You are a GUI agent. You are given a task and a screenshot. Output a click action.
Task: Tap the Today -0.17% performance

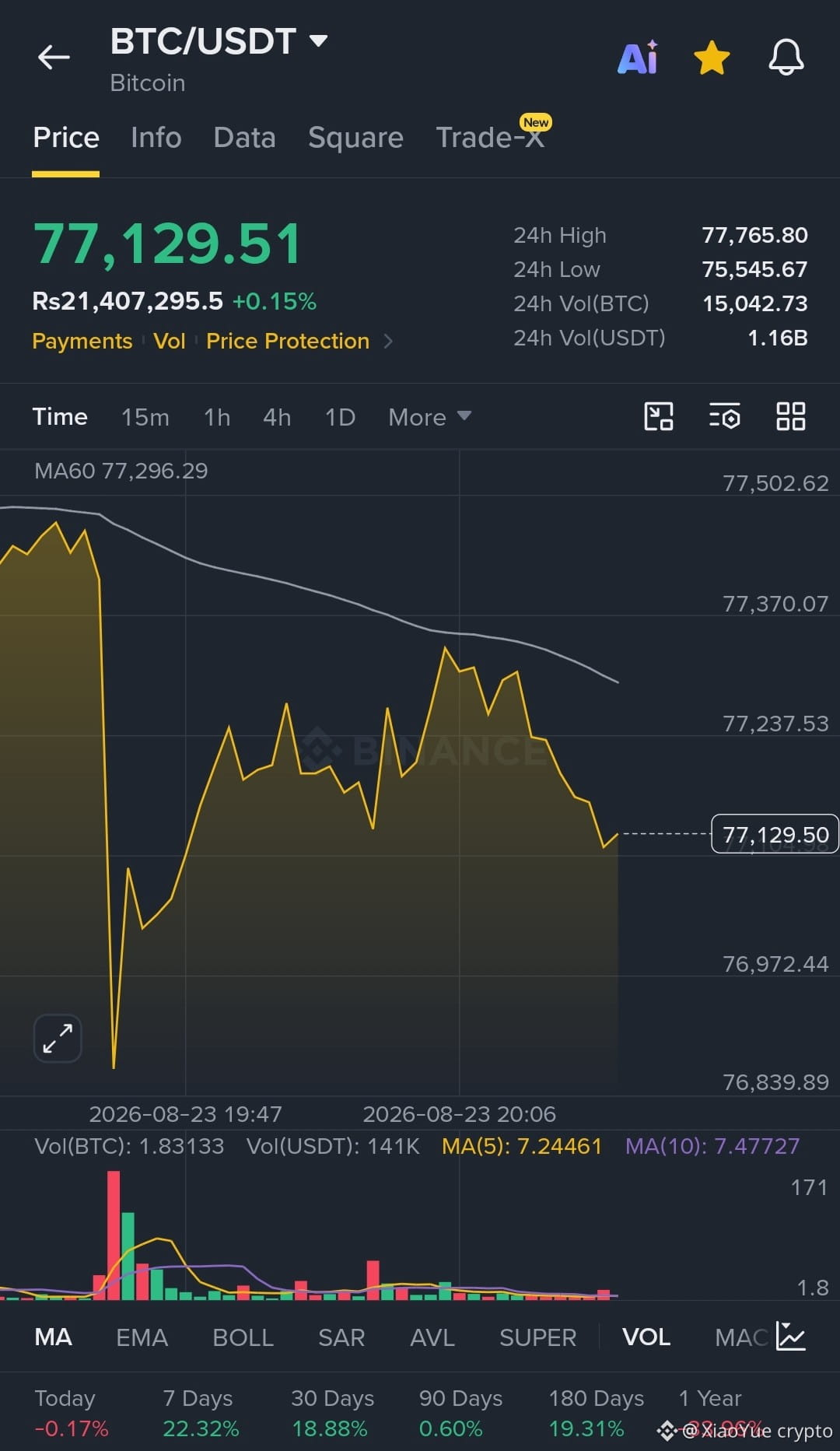71,1414
